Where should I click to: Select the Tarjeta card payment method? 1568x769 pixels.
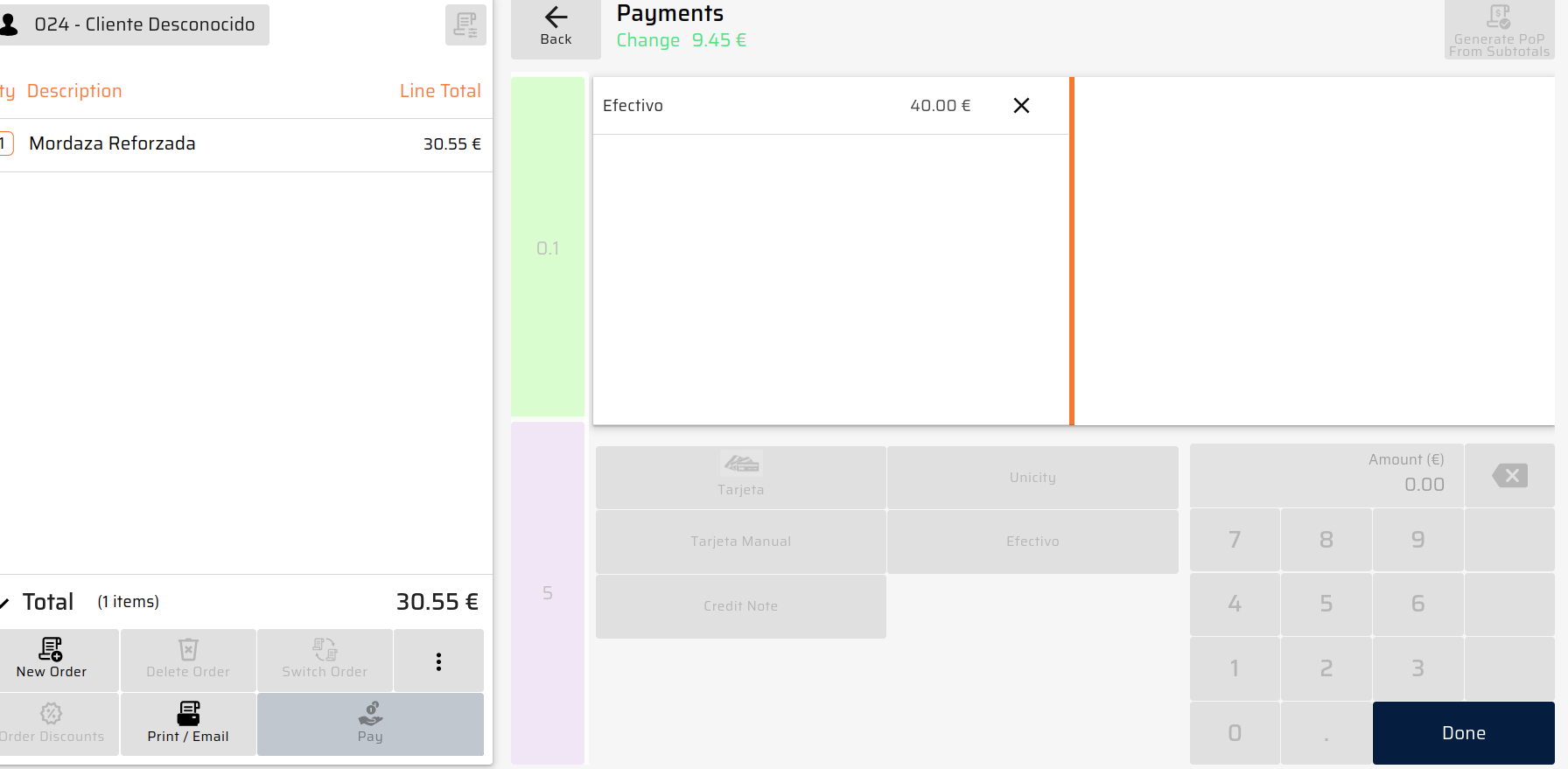pyautogui.click(x=741, y=477)
